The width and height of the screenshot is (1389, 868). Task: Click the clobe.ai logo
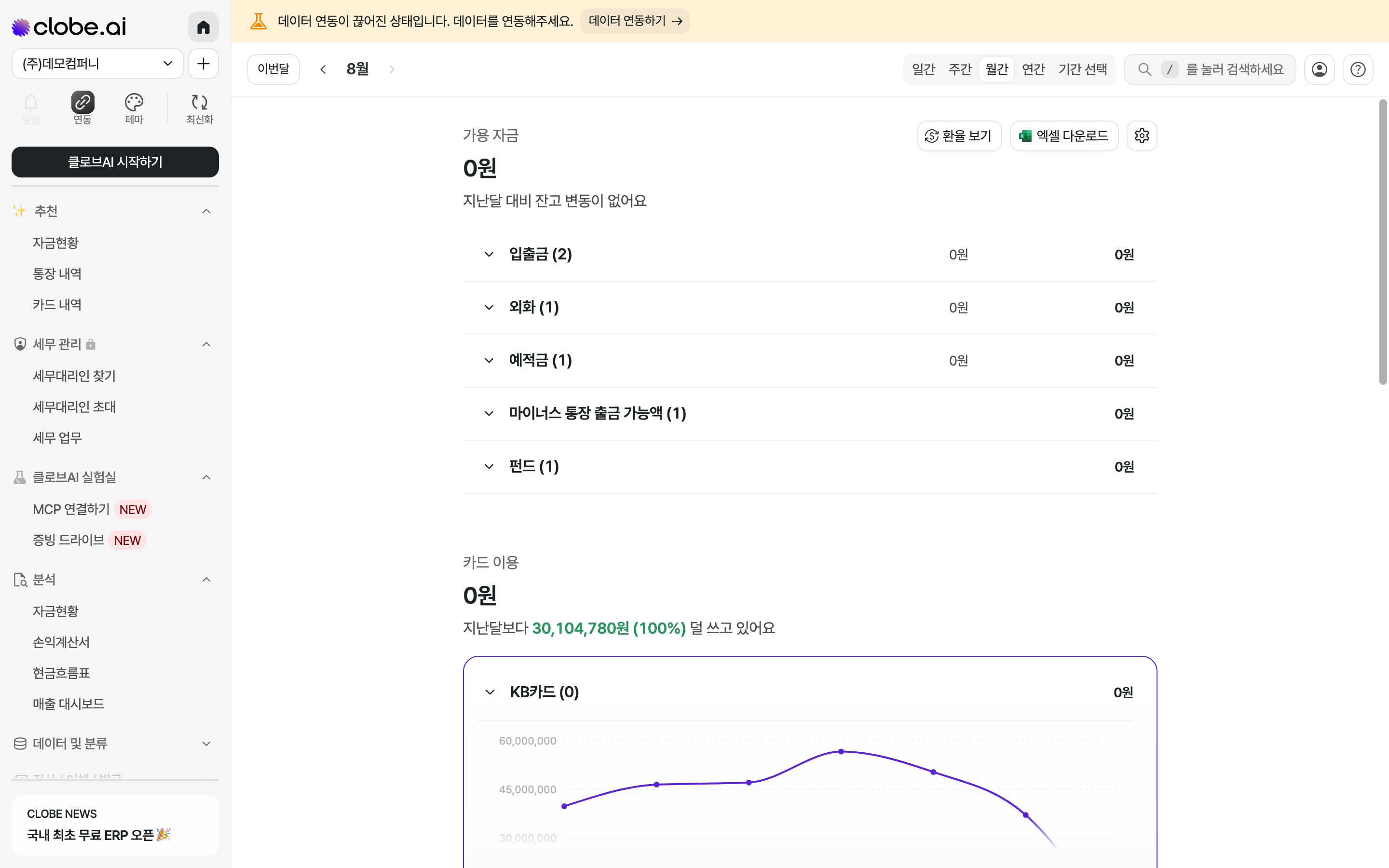pyautogui.click(x=69, y=27)
